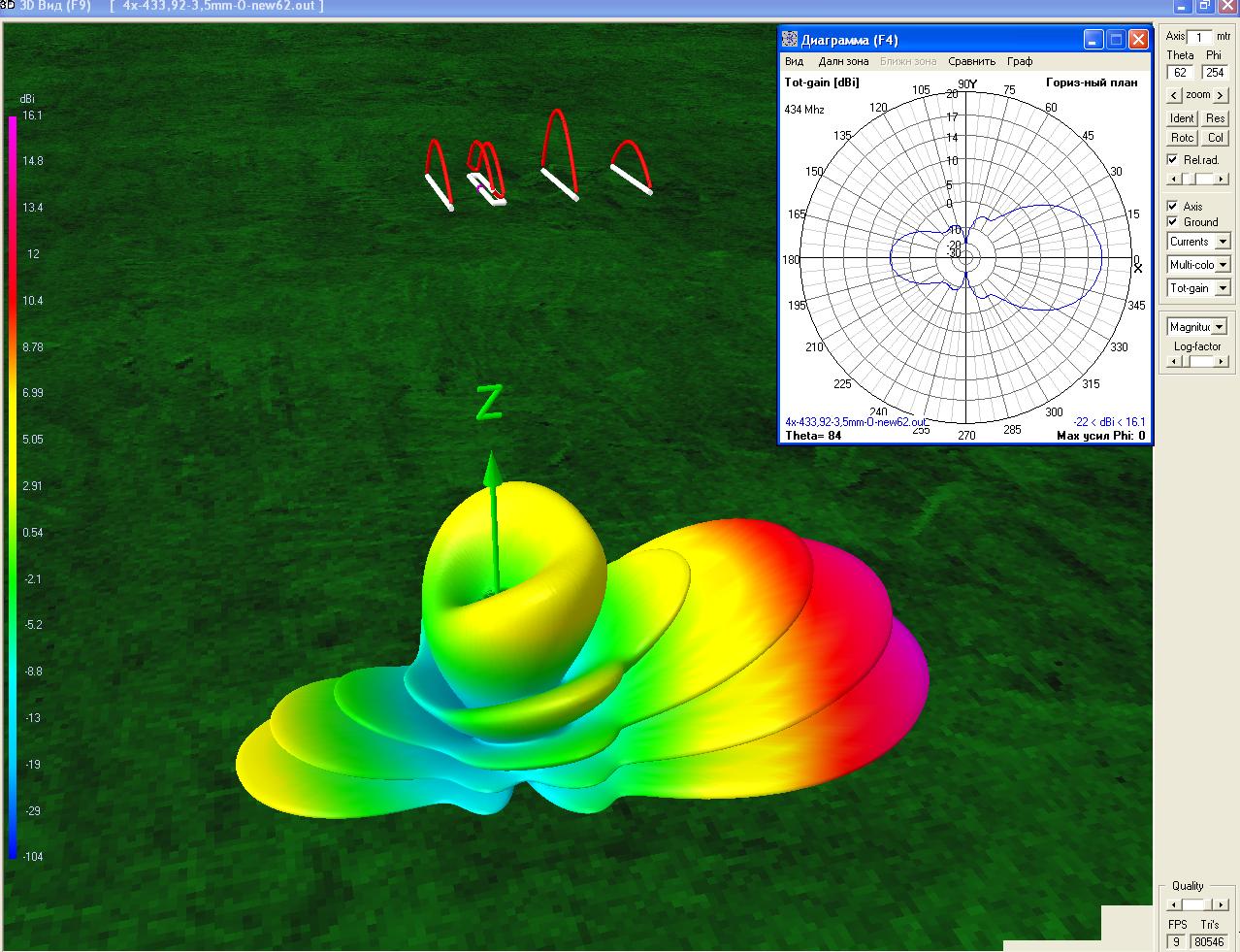Open the Currents dropdown

[x=1222, y=242]
